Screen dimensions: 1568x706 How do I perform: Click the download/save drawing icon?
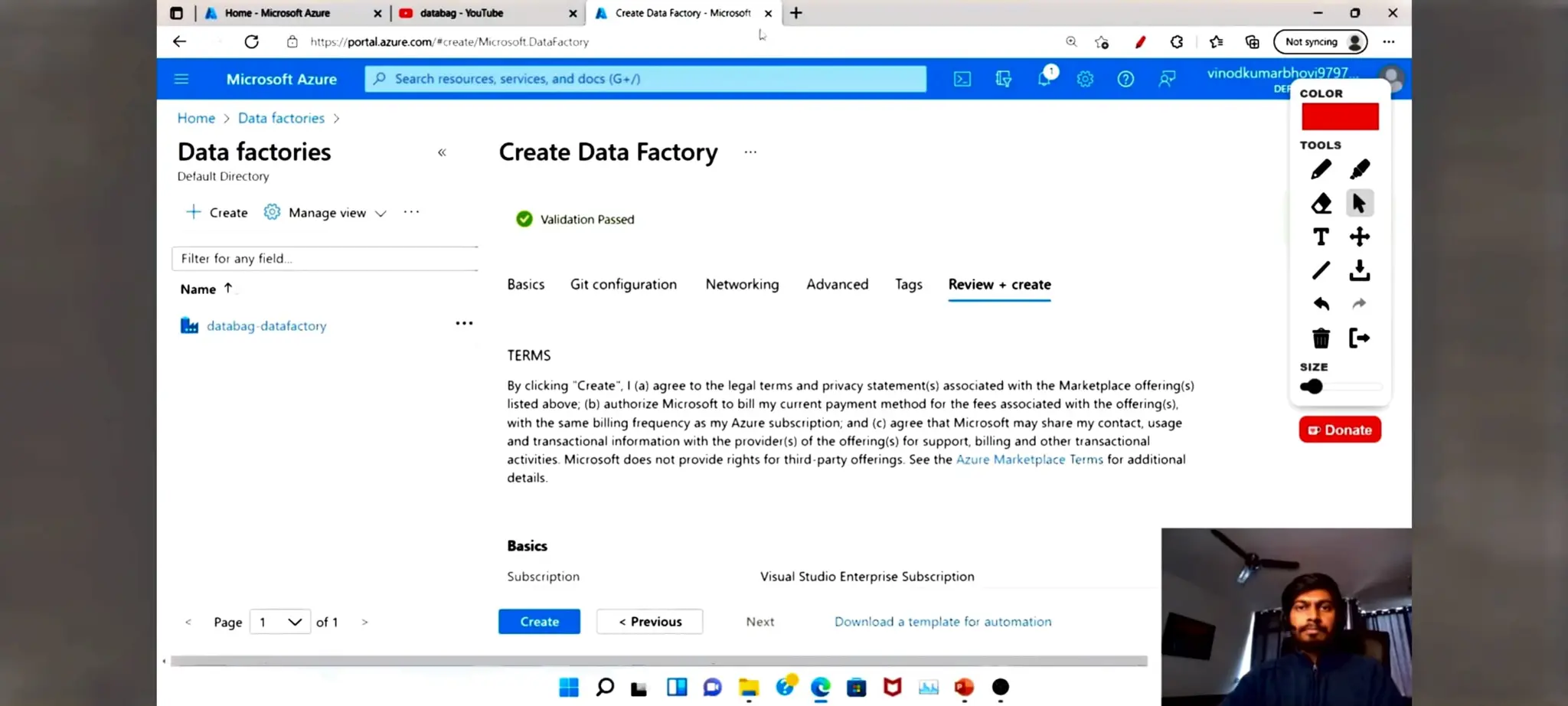[1360, 270]
